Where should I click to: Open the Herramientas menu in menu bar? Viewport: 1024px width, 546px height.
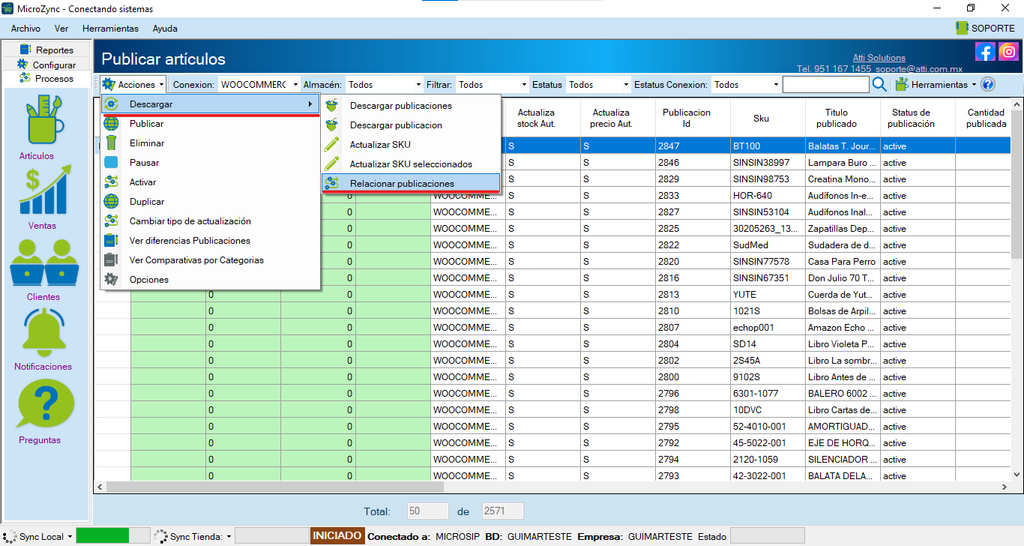pyautogui.click(x=110, y=28)
